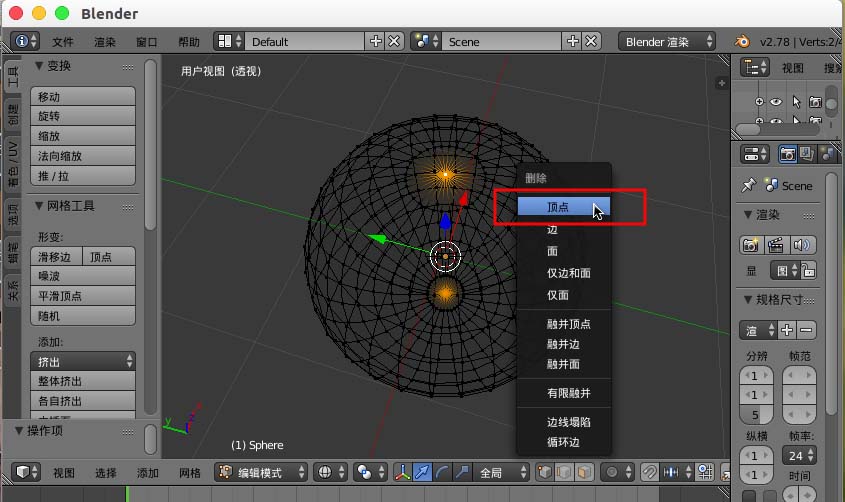Collapse the 操作项 panel
845x502 pixels.
19,430
